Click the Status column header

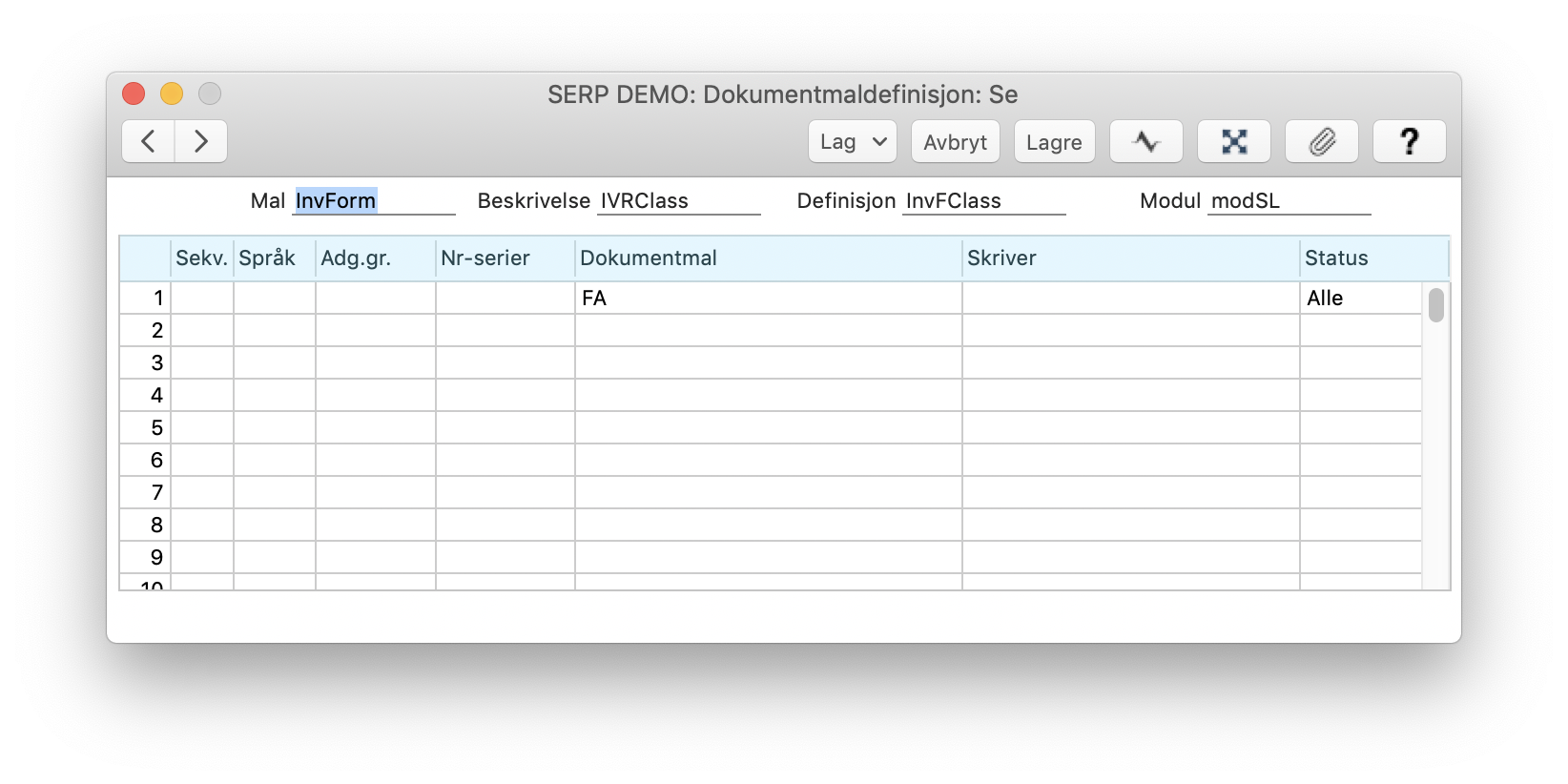[1374, 258]
